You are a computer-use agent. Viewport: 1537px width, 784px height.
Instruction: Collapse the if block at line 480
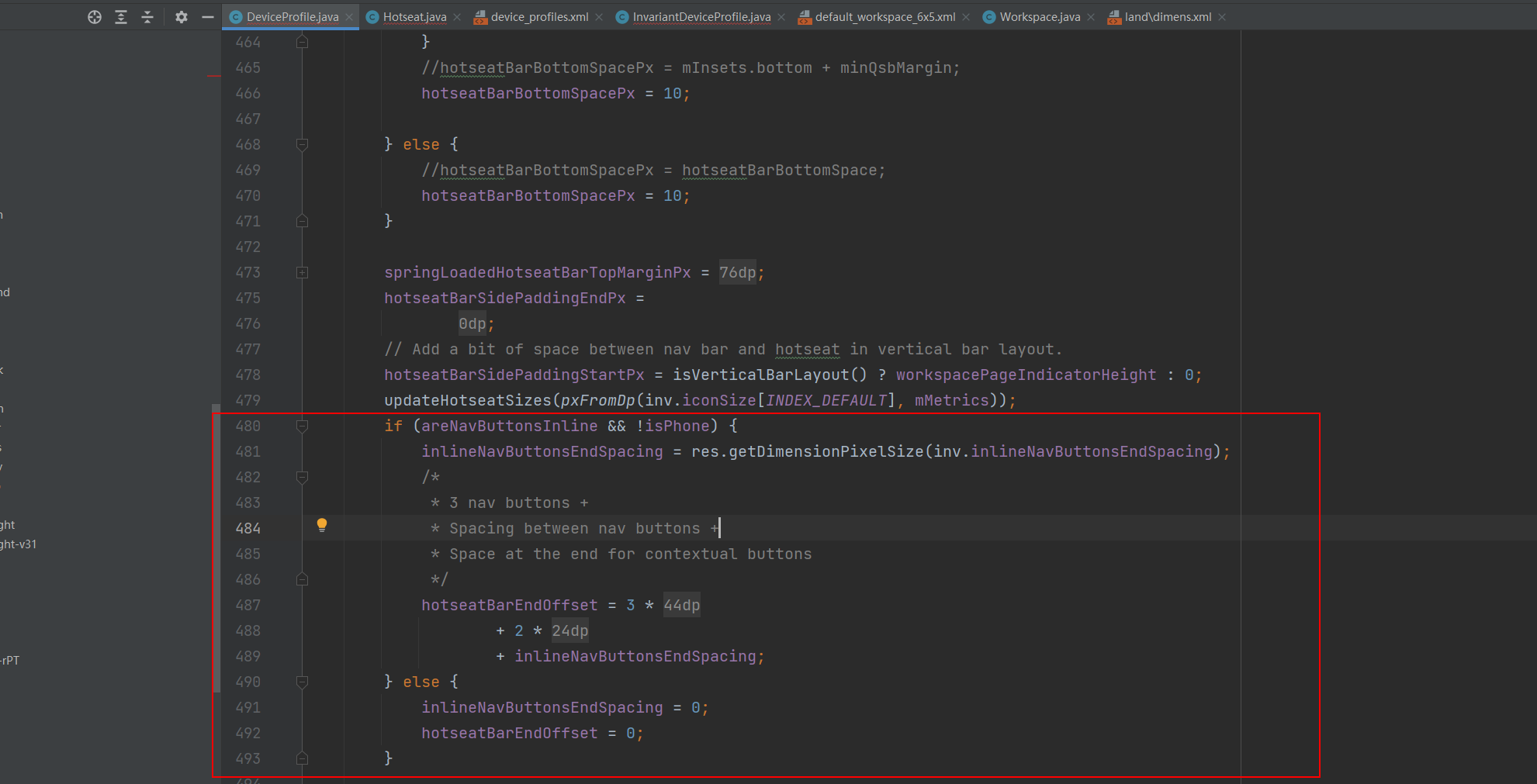(303, 426)
